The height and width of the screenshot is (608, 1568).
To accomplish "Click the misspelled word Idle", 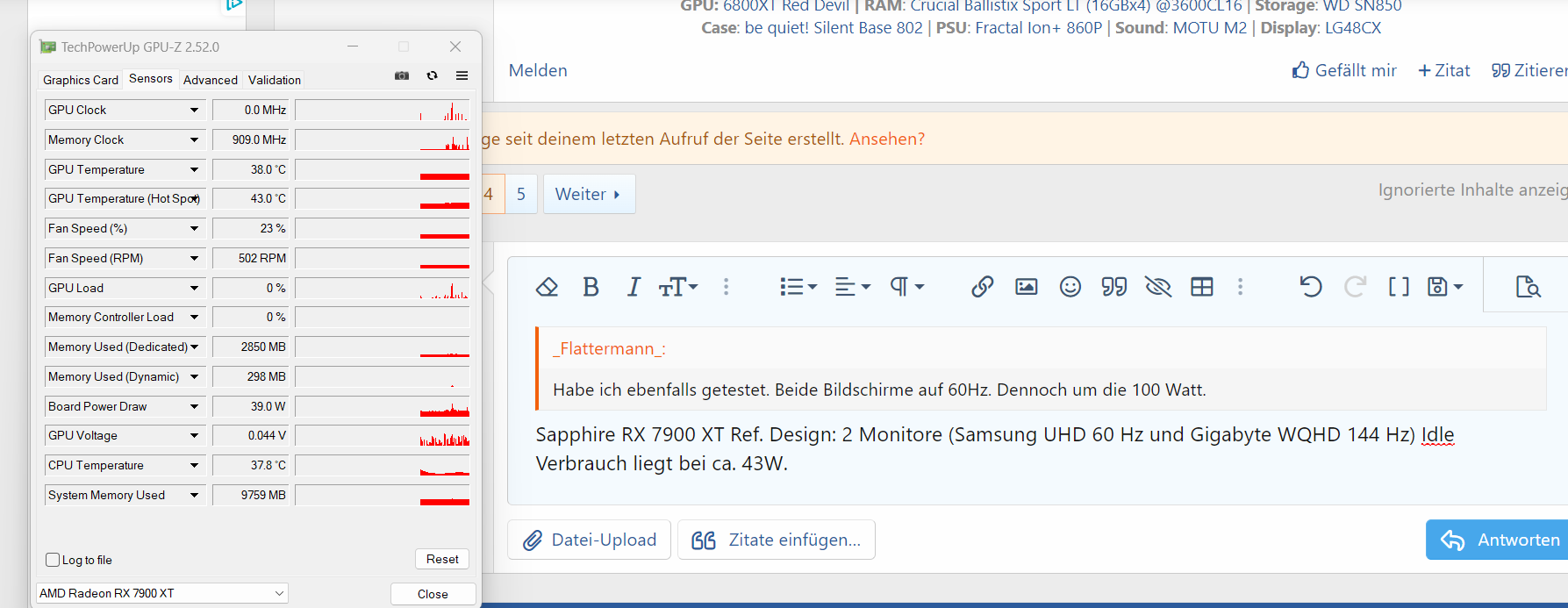I will click(1437, 434).
